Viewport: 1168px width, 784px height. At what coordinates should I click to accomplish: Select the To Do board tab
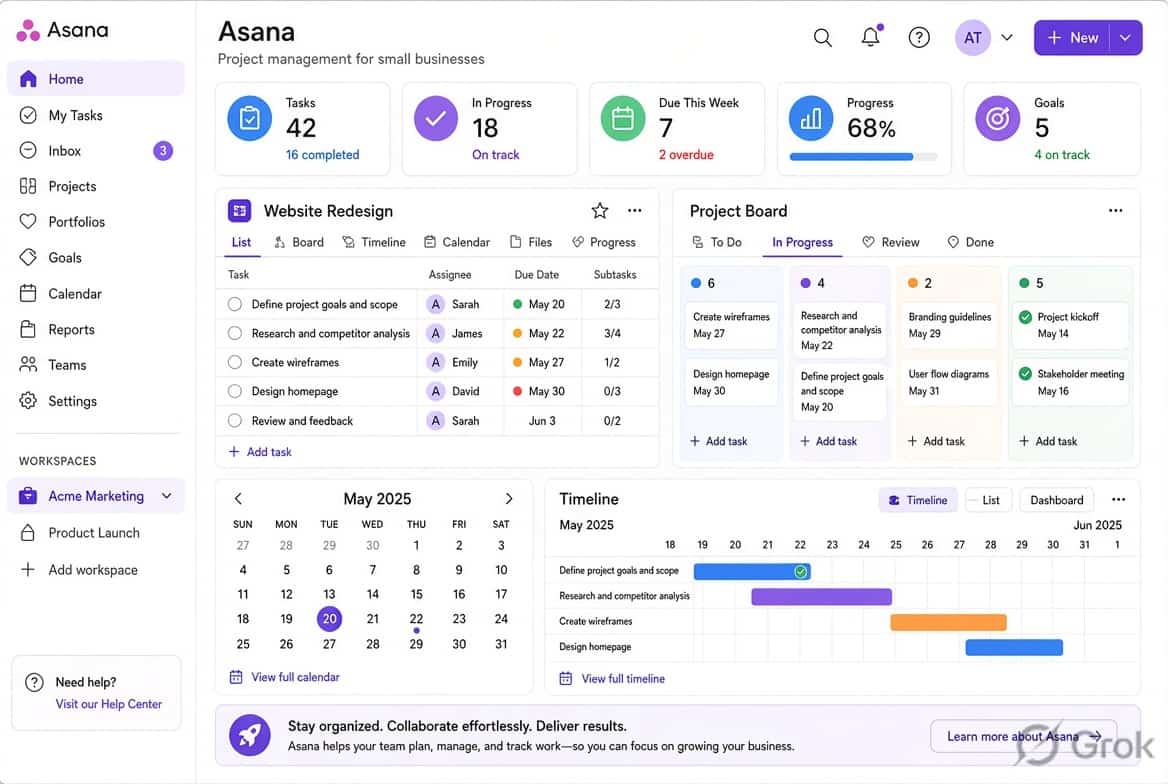(x=717, y=242)
